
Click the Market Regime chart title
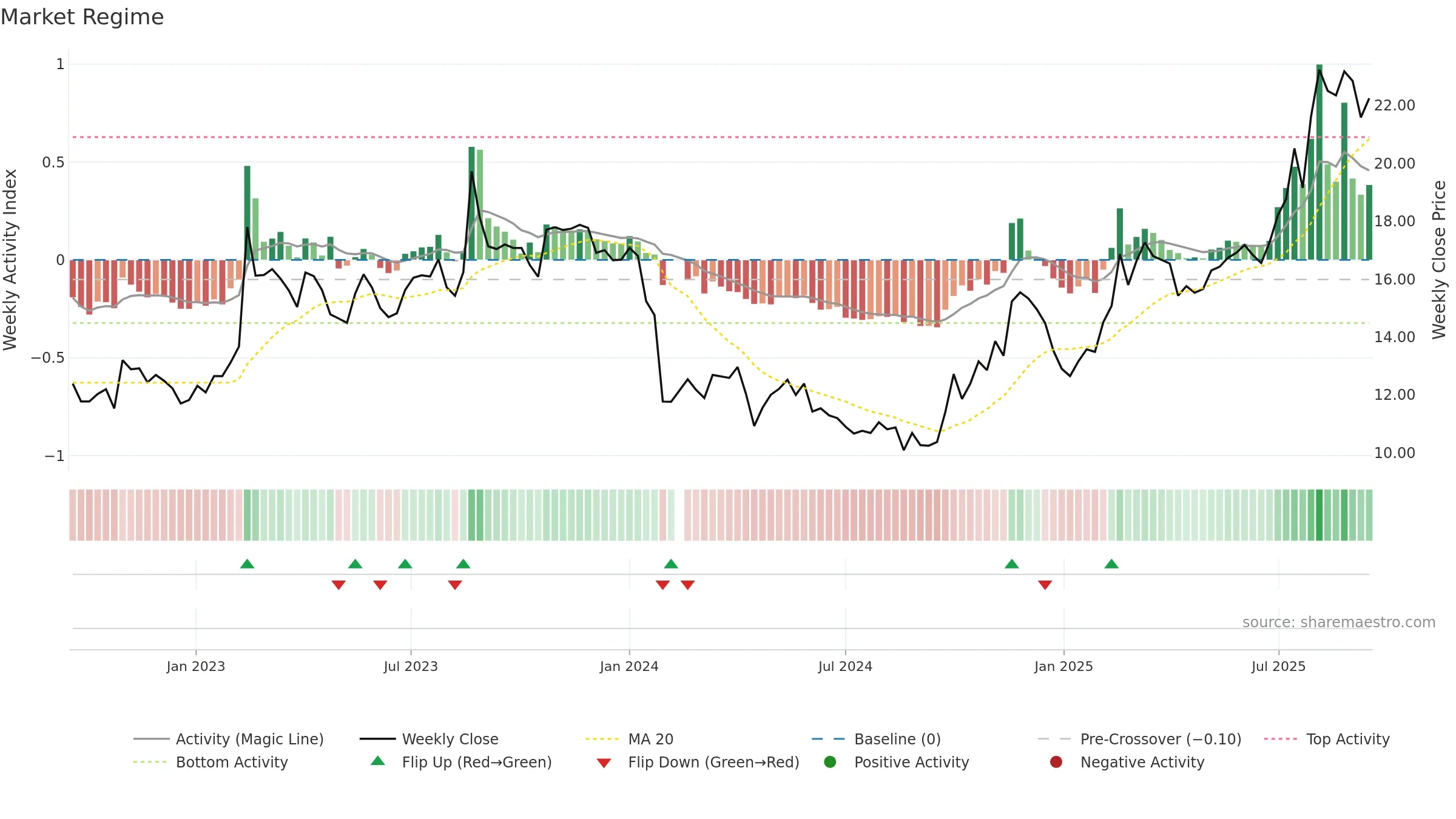click(83, 17)
